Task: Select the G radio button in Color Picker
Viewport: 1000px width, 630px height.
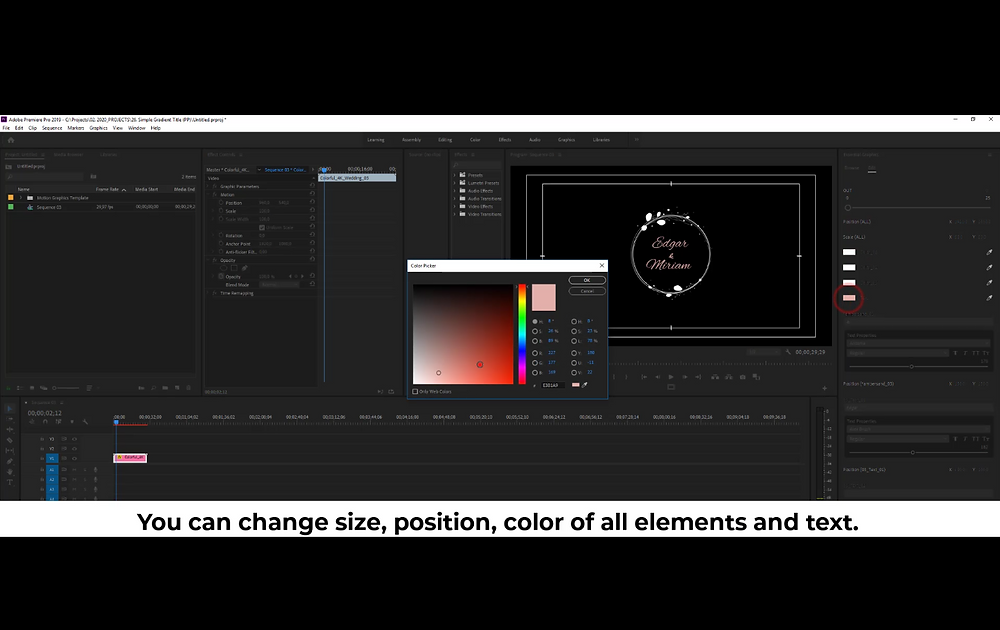Action: 534,362
